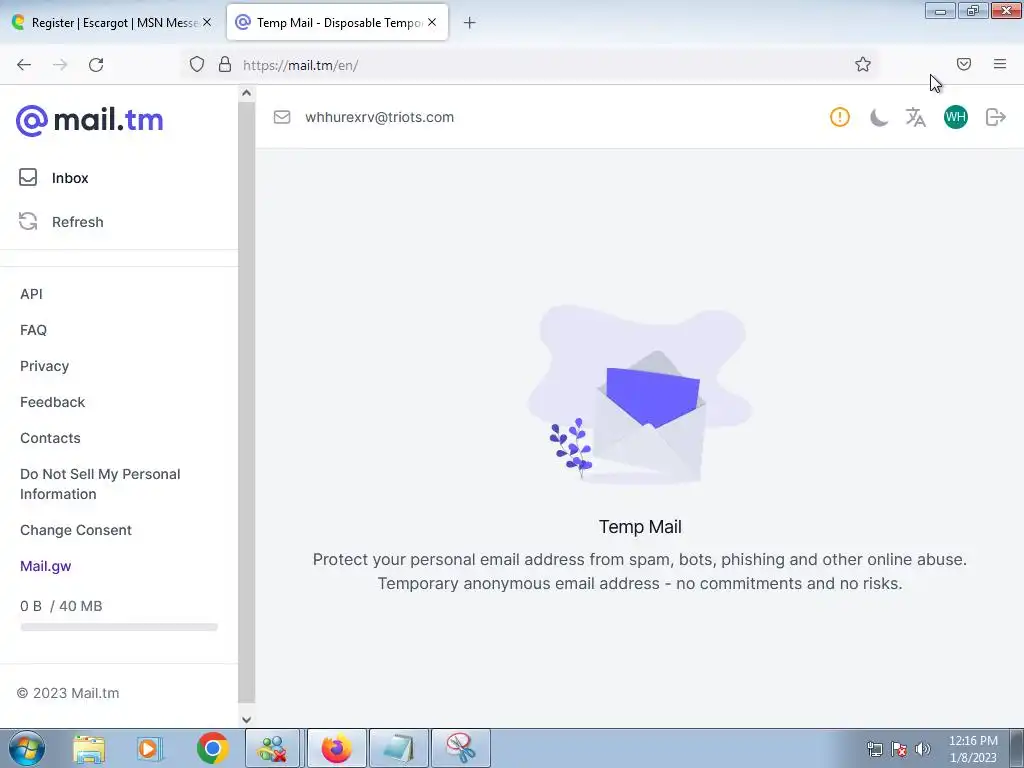Open the orange warning alert icon
Image resolution: width=1024 pixels, height=768 pixels.
pyautogui.click(x=840, y=117)
